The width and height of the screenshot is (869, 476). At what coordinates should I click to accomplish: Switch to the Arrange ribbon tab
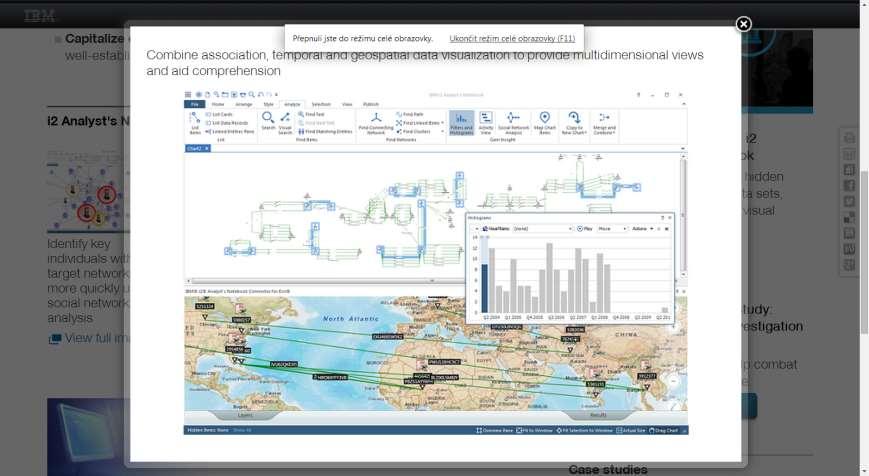[244, 104]
